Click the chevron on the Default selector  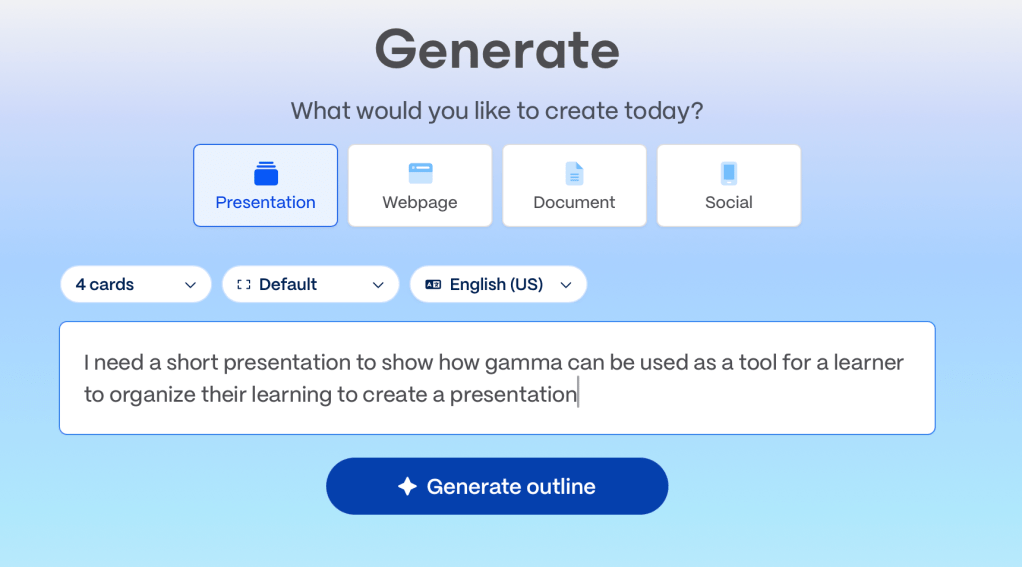coord(378,285)
